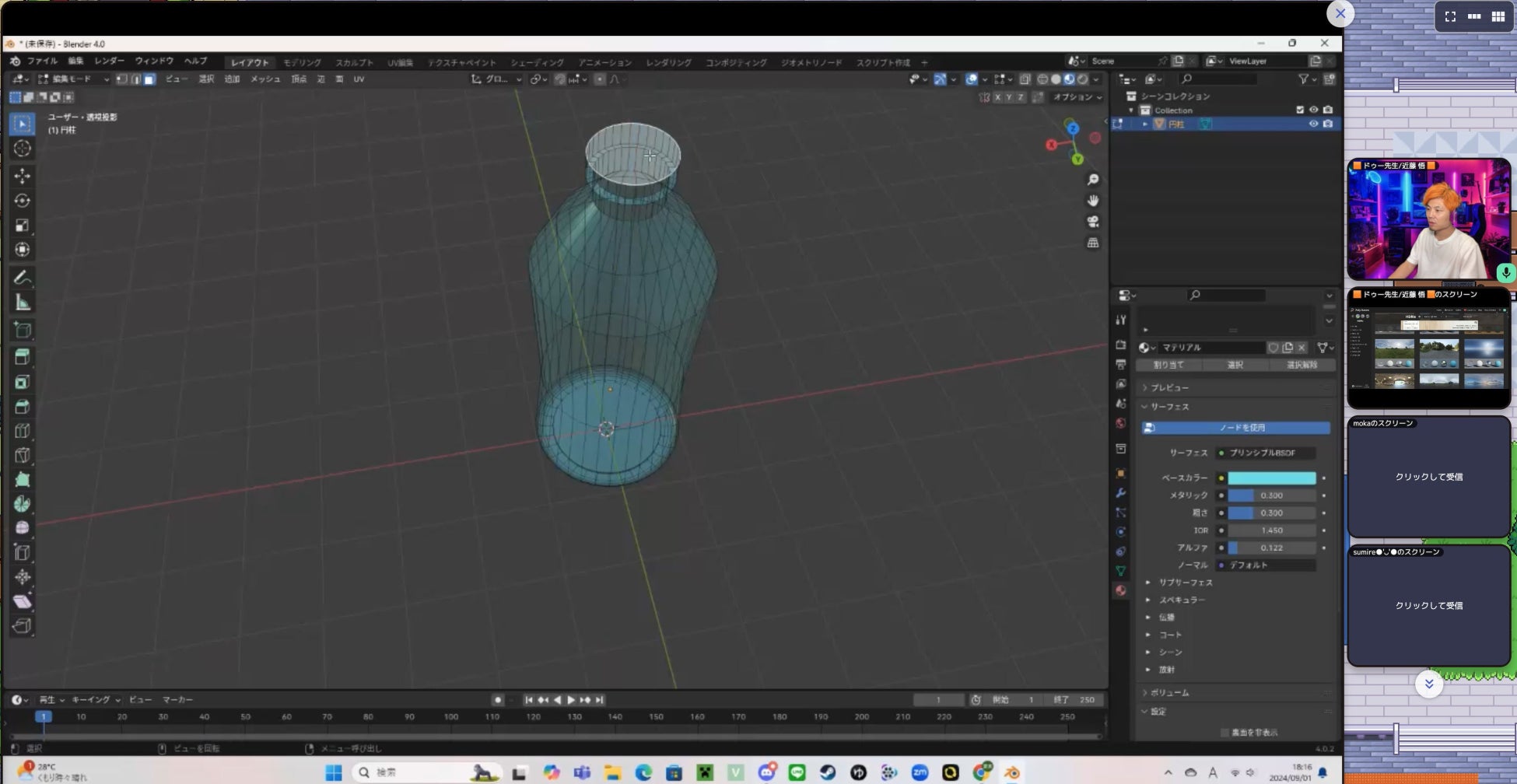Toggle camera view icon in viewport
The image size is (1517, 784).
click(1093, 222)
